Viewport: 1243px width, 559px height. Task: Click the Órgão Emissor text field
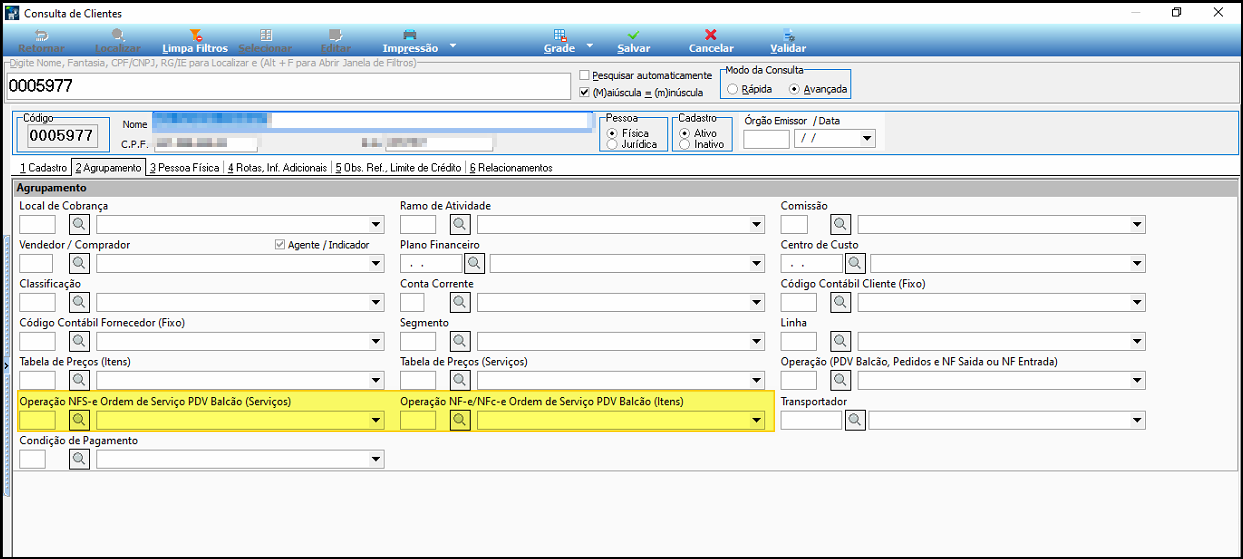point(766,139)
